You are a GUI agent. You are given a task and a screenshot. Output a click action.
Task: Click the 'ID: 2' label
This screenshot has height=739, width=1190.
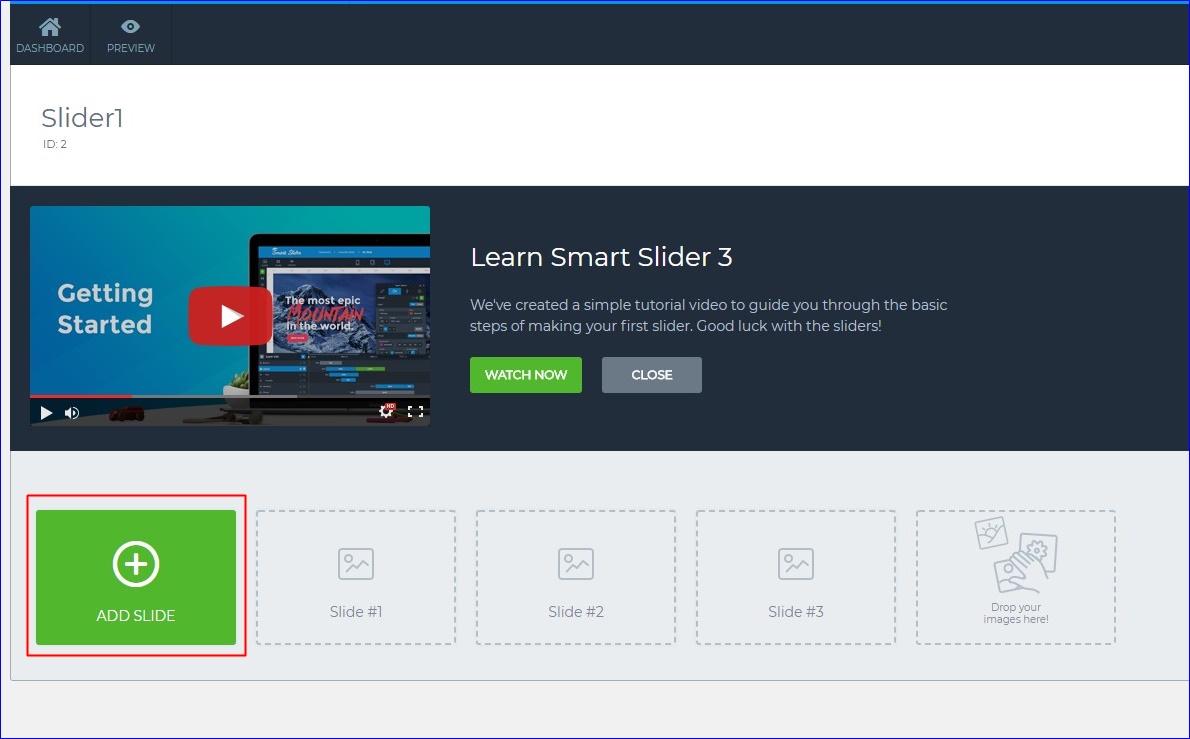coord(55,144)
